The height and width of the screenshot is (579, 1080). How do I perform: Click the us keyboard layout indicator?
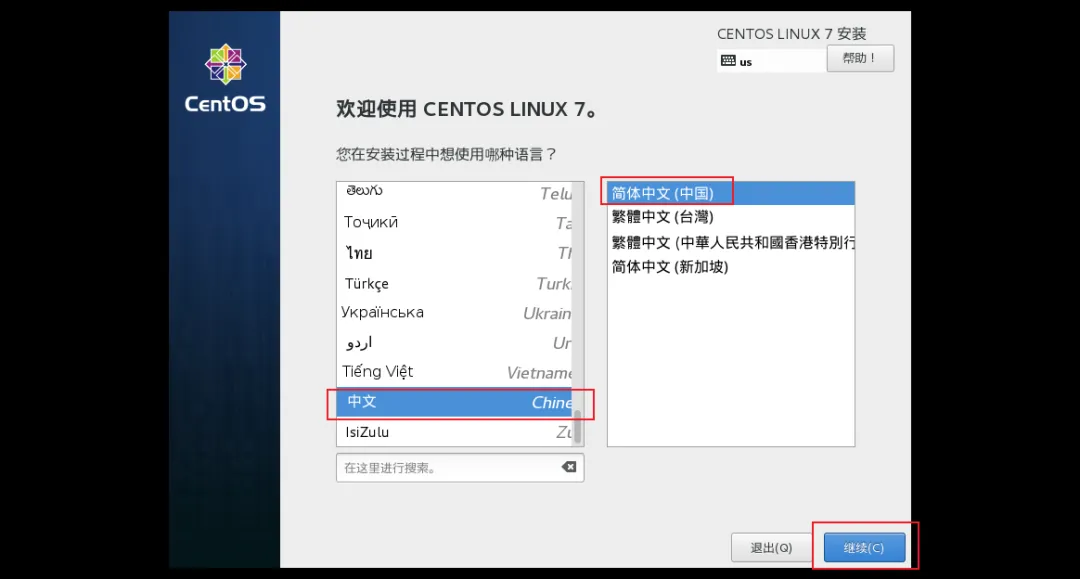pyautogui.click(x=771, y=61)
